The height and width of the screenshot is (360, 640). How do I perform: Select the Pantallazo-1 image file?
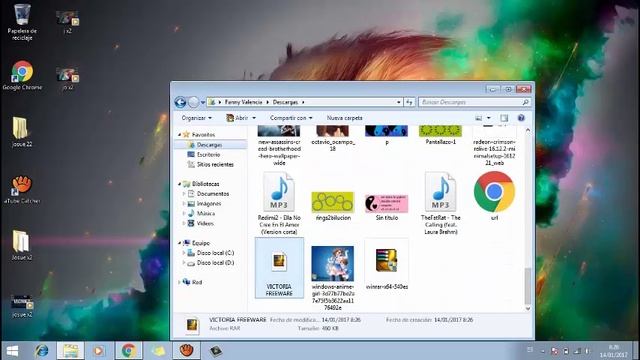pyautogui.click(x=440, y=136)
